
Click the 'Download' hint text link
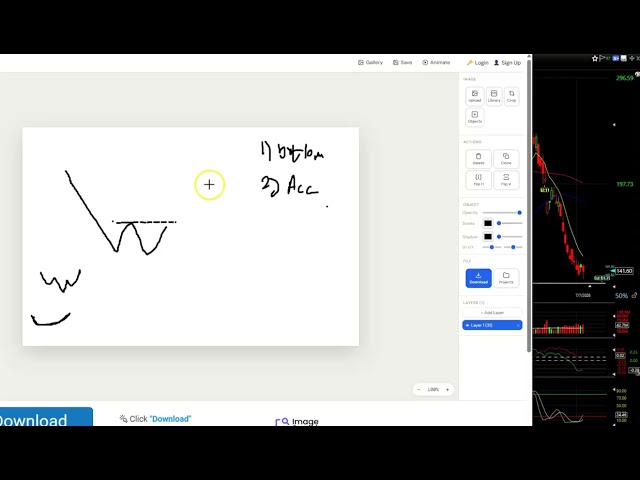pos(170,419)
